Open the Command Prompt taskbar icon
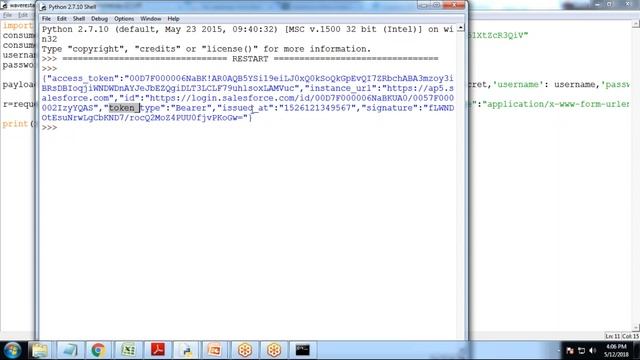The width and height of the screenshot is (640, 360). click(x=302, y=350)
